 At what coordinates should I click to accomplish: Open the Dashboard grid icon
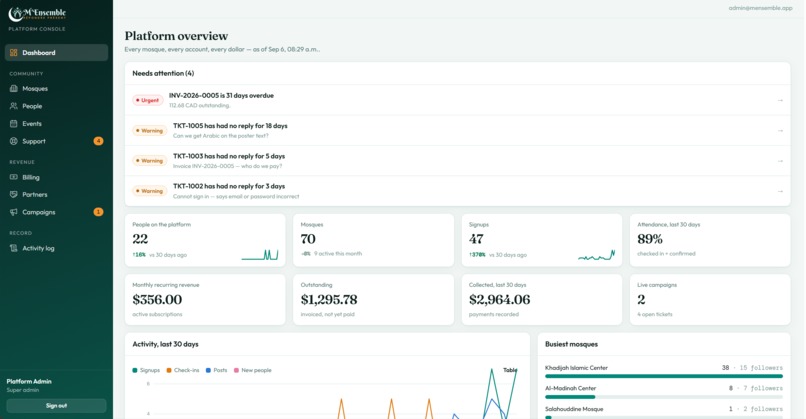pyautogui.click(x=14, y=52)
